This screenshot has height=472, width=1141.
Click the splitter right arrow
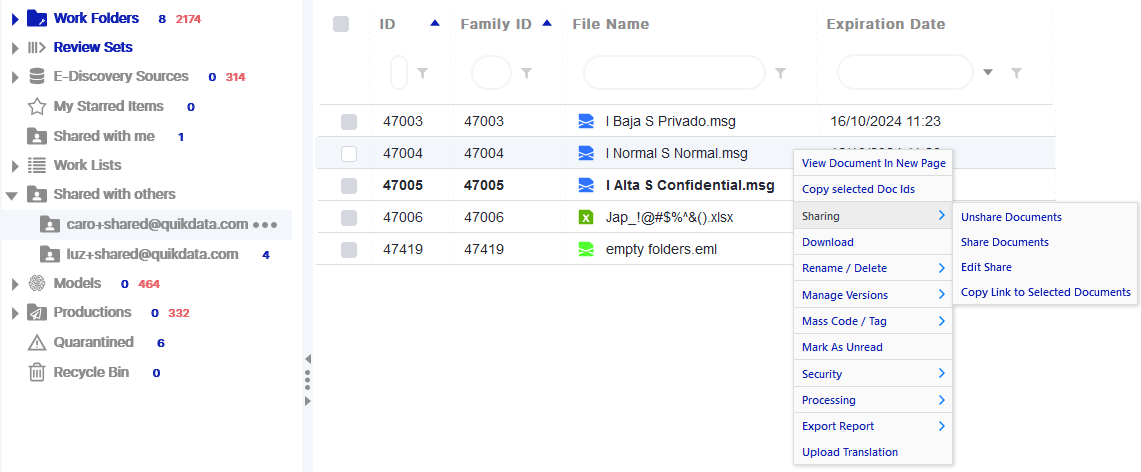pos(308,401)
